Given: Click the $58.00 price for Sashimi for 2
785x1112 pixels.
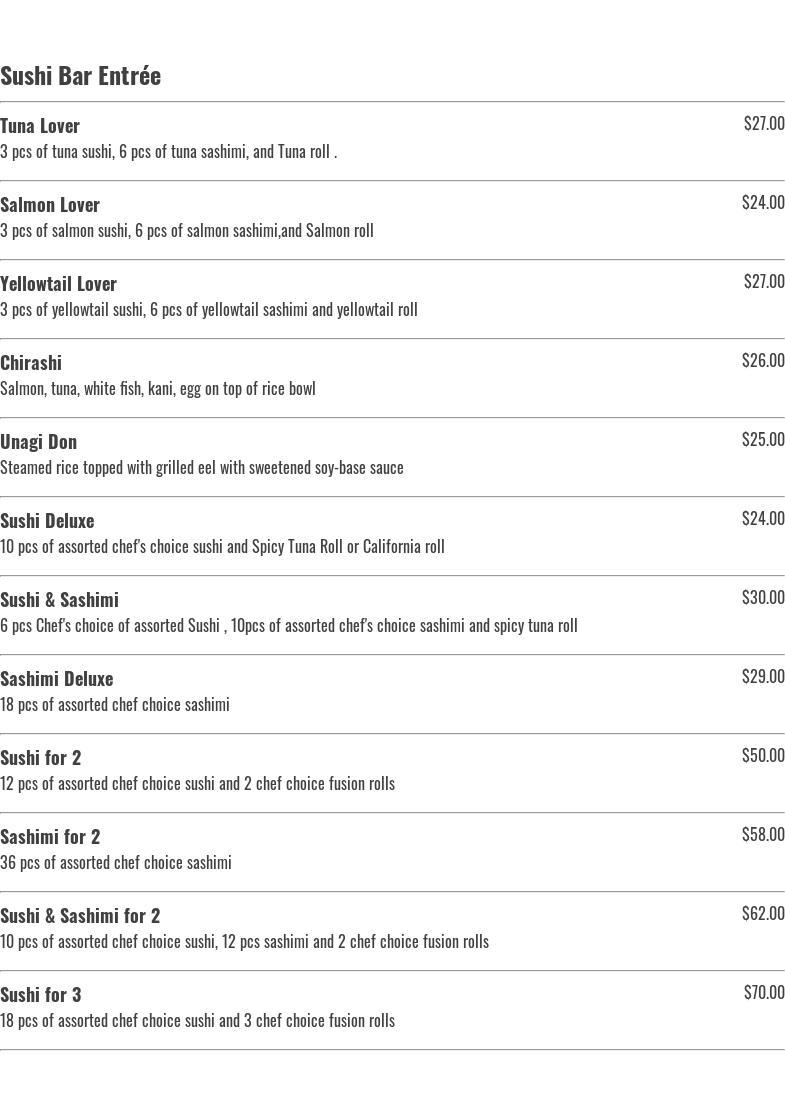Looking at the screenshot, I should [x=763, y=834].
